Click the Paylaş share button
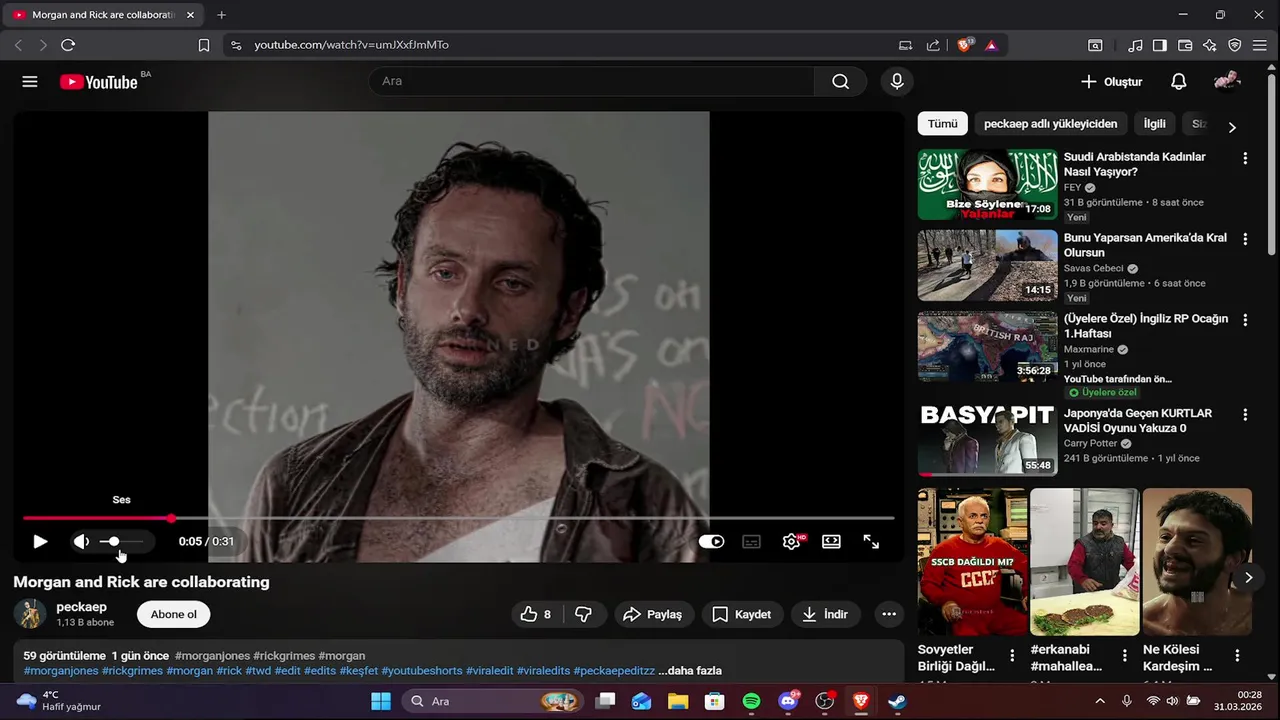 coord(652,615)
